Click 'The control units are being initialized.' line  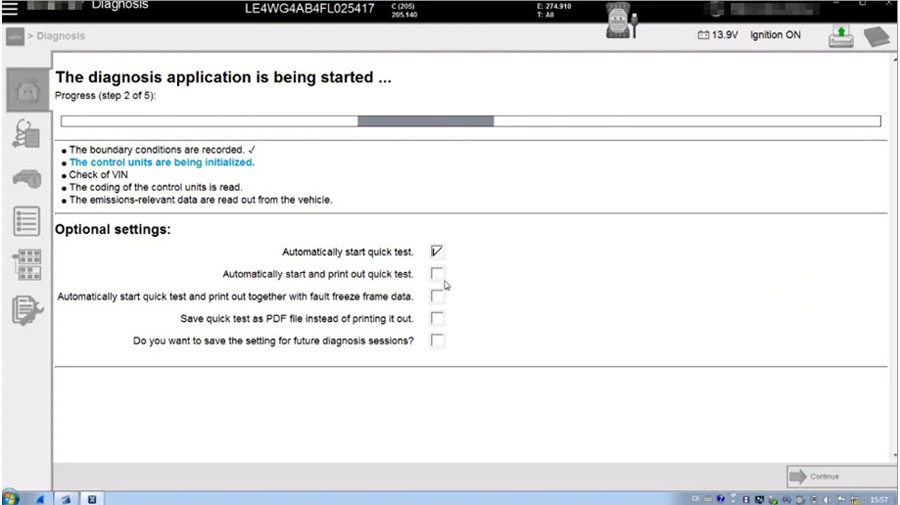point(162,162)
